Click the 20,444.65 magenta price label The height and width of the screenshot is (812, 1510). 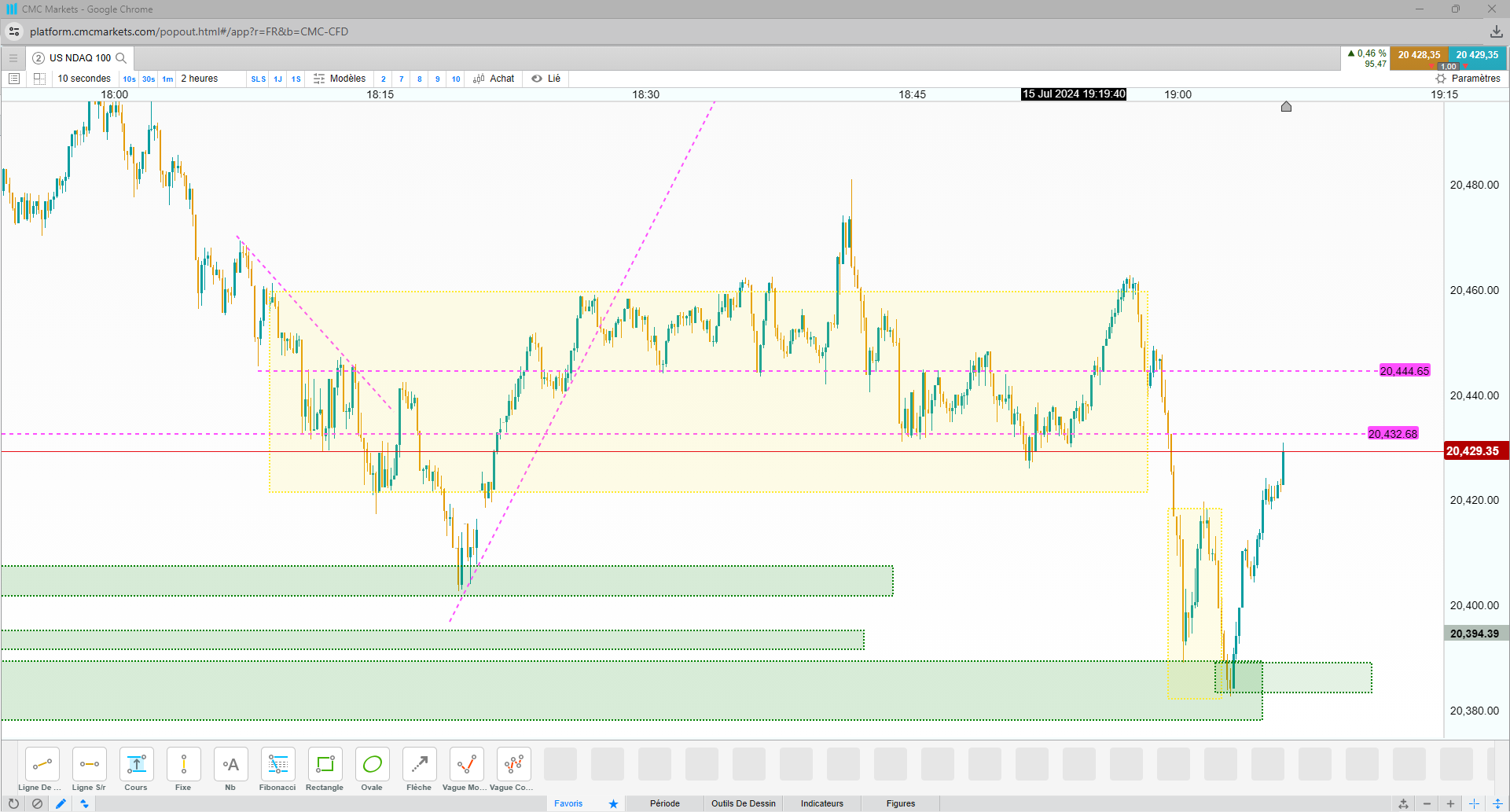click(1405, 371)
